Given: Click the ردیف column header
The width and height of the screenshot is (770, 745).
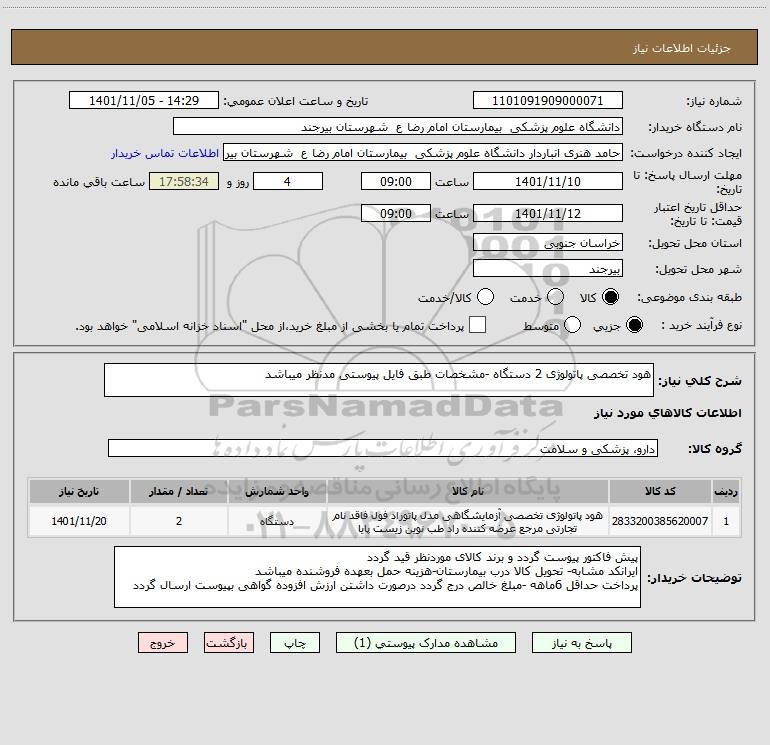Looking at the screenshot, I should click(726, 492).
